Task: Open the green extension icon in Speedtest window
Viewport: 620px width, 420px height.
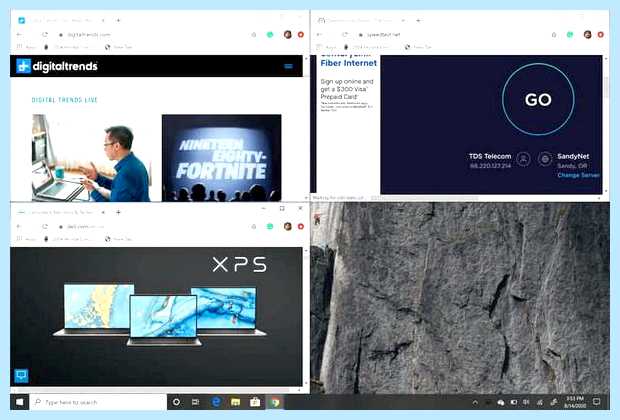Action: [x=570, y=35]
